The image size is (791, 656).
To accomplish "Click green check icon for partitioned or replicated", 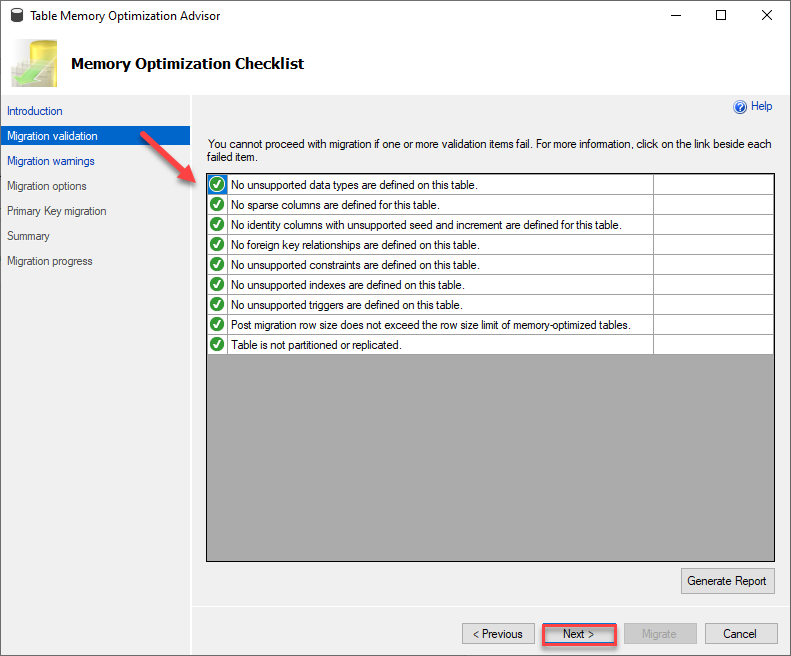I will click(x=217, y=345).
